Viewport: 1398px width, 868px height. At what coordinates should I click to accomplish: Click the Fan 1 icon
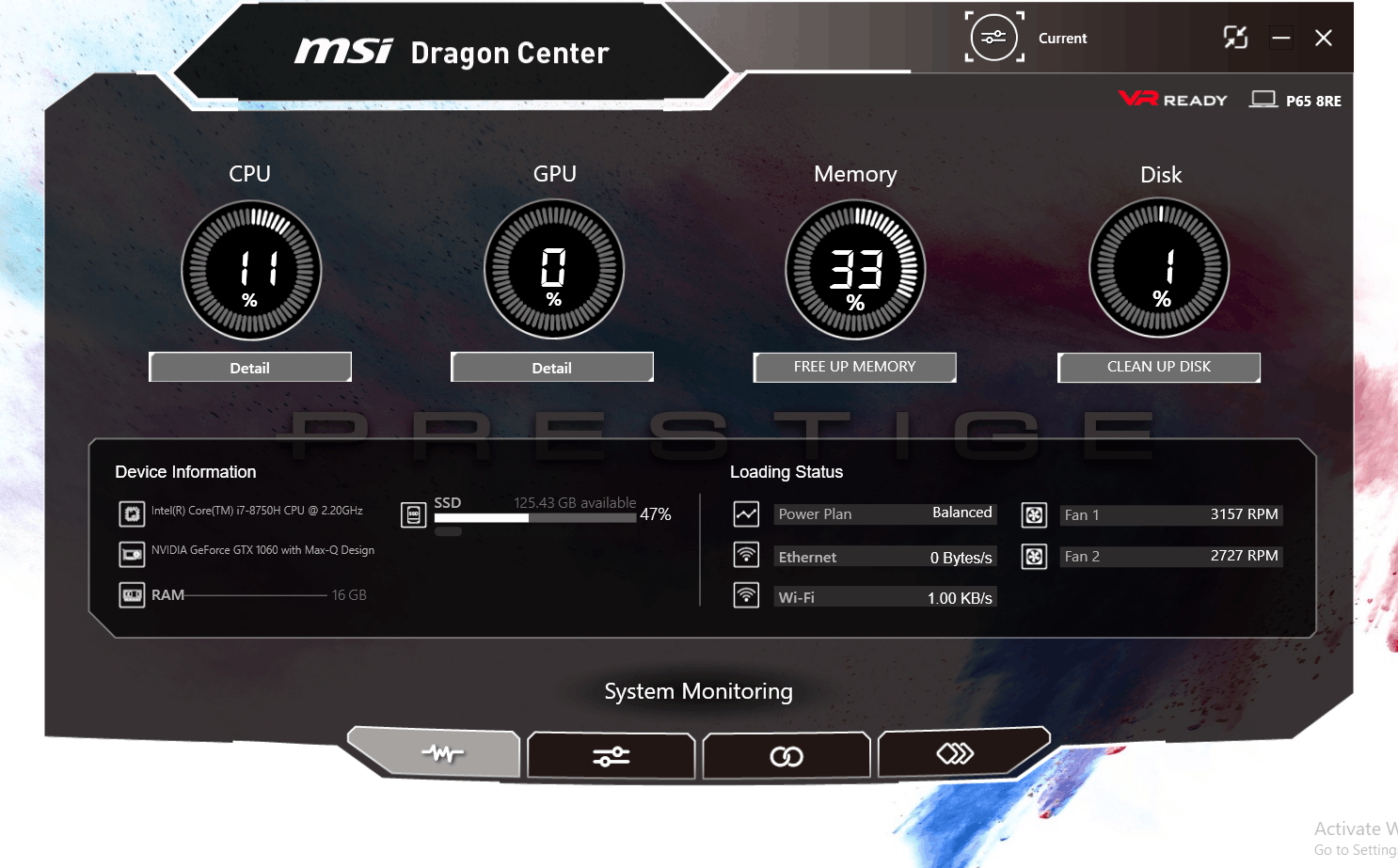coord(1034,514)
